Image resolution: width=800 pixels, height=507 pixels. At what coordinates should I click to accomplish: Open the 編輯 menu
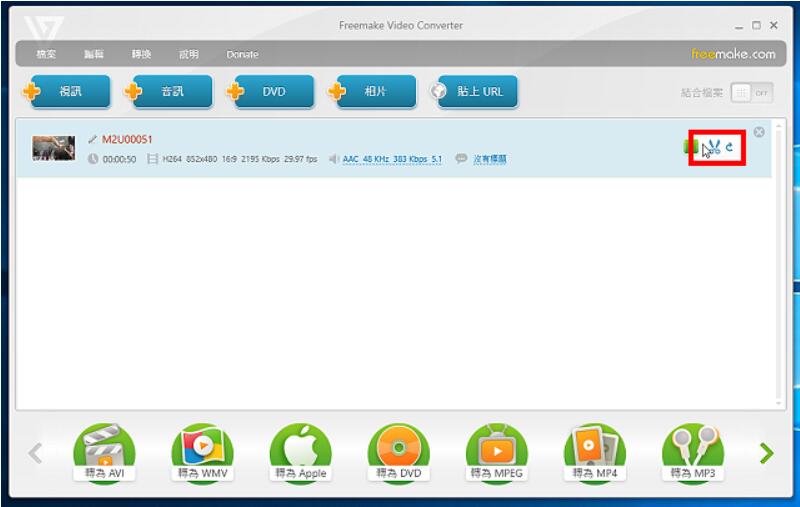pyautogui.click(x=94, y=54)
